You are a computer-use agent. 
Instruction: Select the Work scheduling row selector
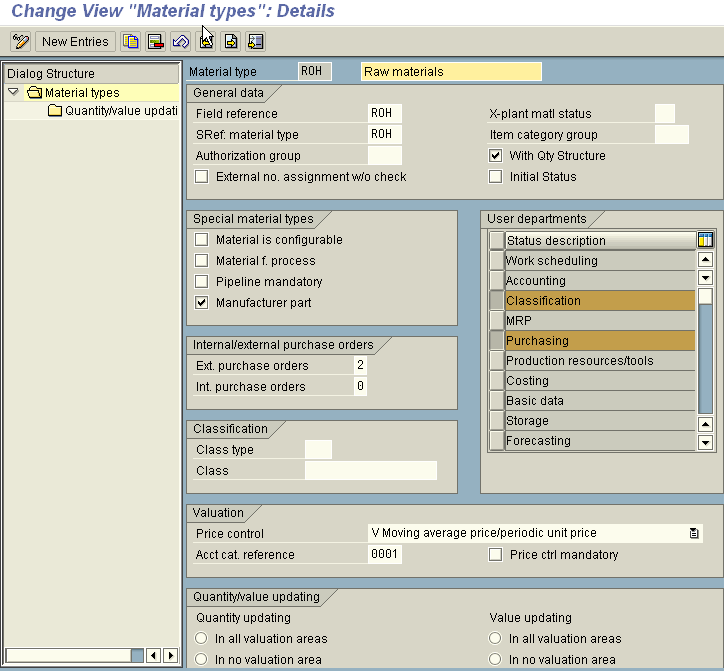coord(497,260)
